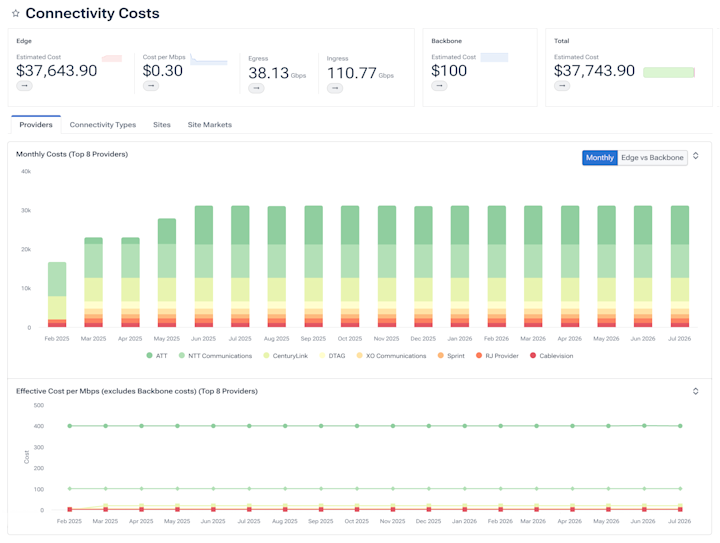
Task: Toggle ATT series in legend
Action: 157,356
